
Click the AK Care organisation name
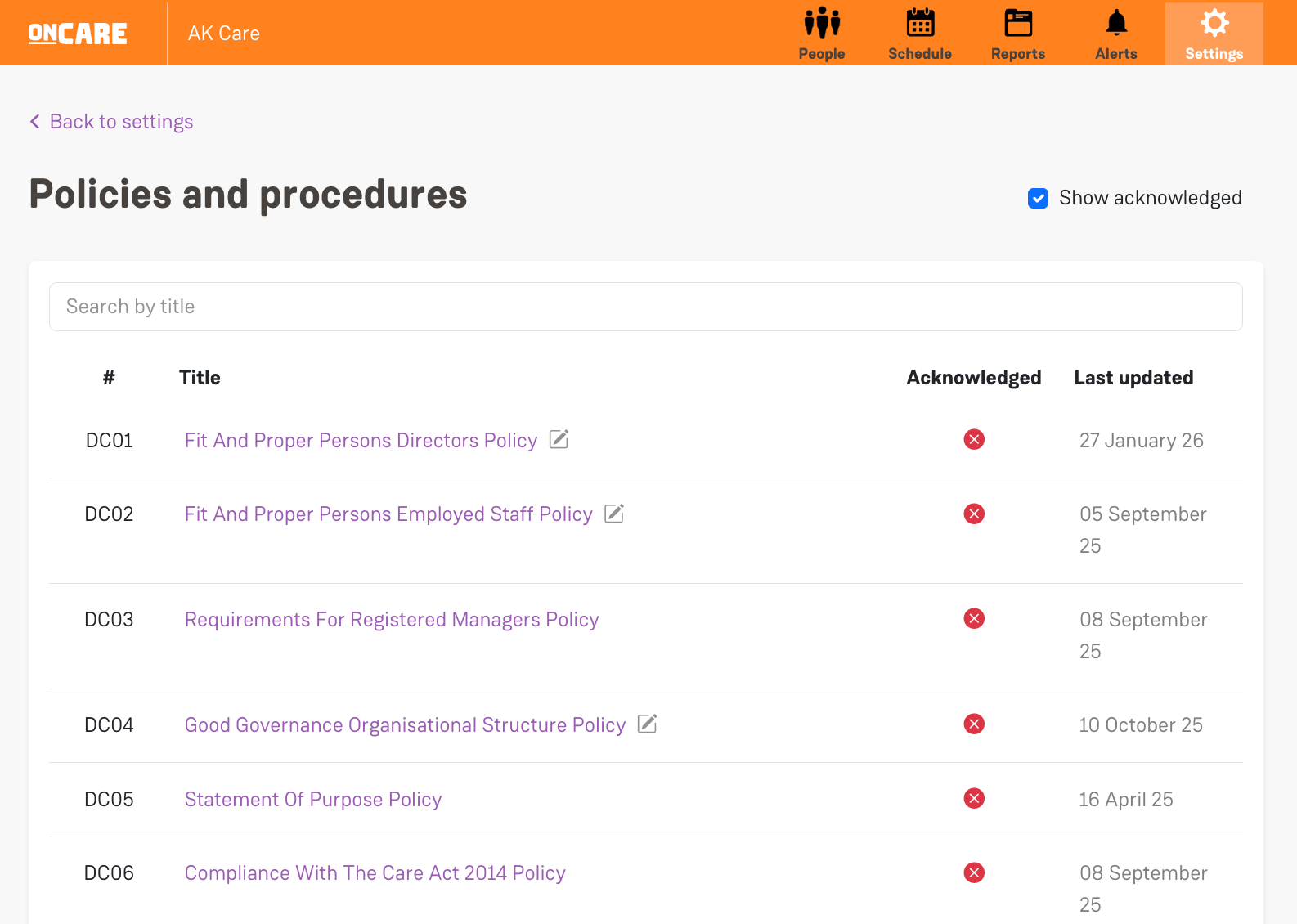coord(223,34)
